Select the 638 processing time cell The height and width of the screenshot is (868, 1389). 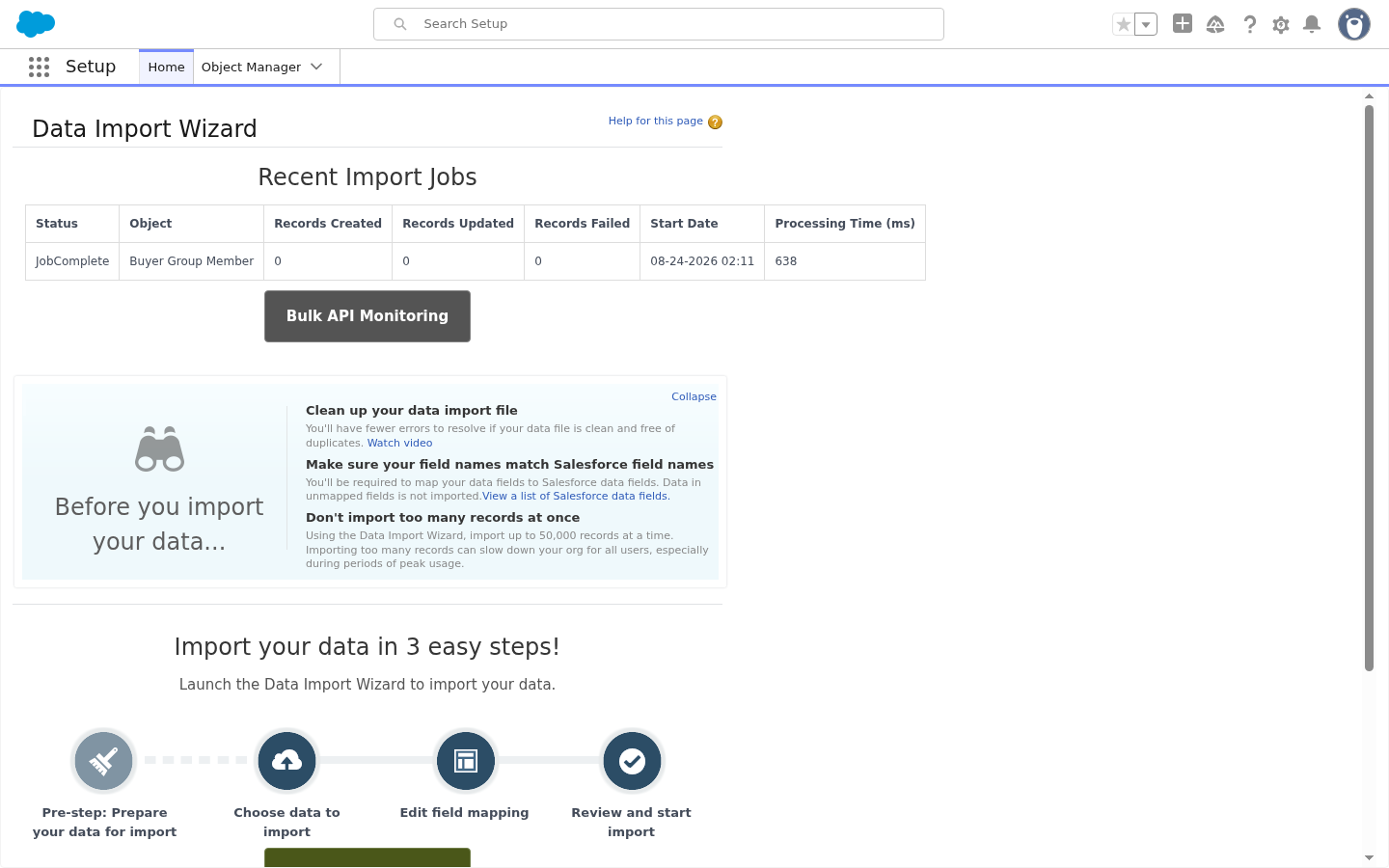click(845, 261)
